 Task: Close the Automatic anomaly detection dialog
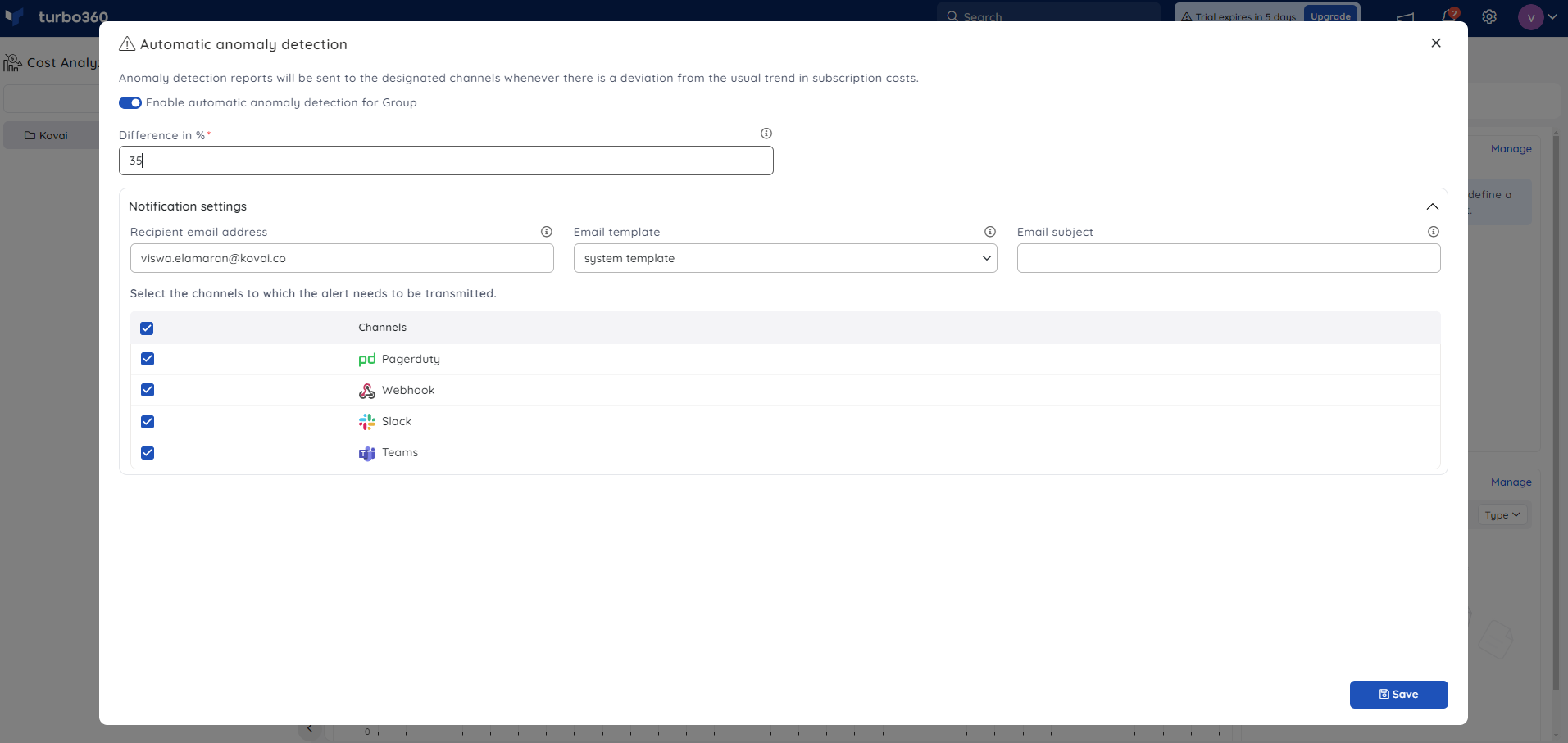(x=1435, y=43)
